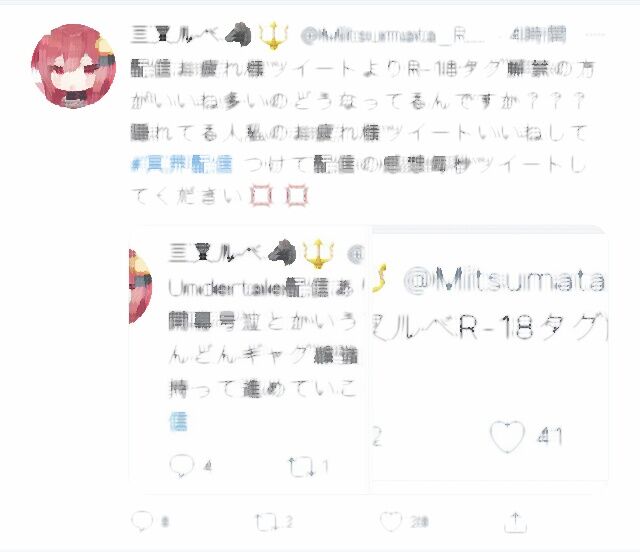Screen dimensions: 640x552
Task: Open the @Mitsumata_R handle in tweet header
Action: 393,36
